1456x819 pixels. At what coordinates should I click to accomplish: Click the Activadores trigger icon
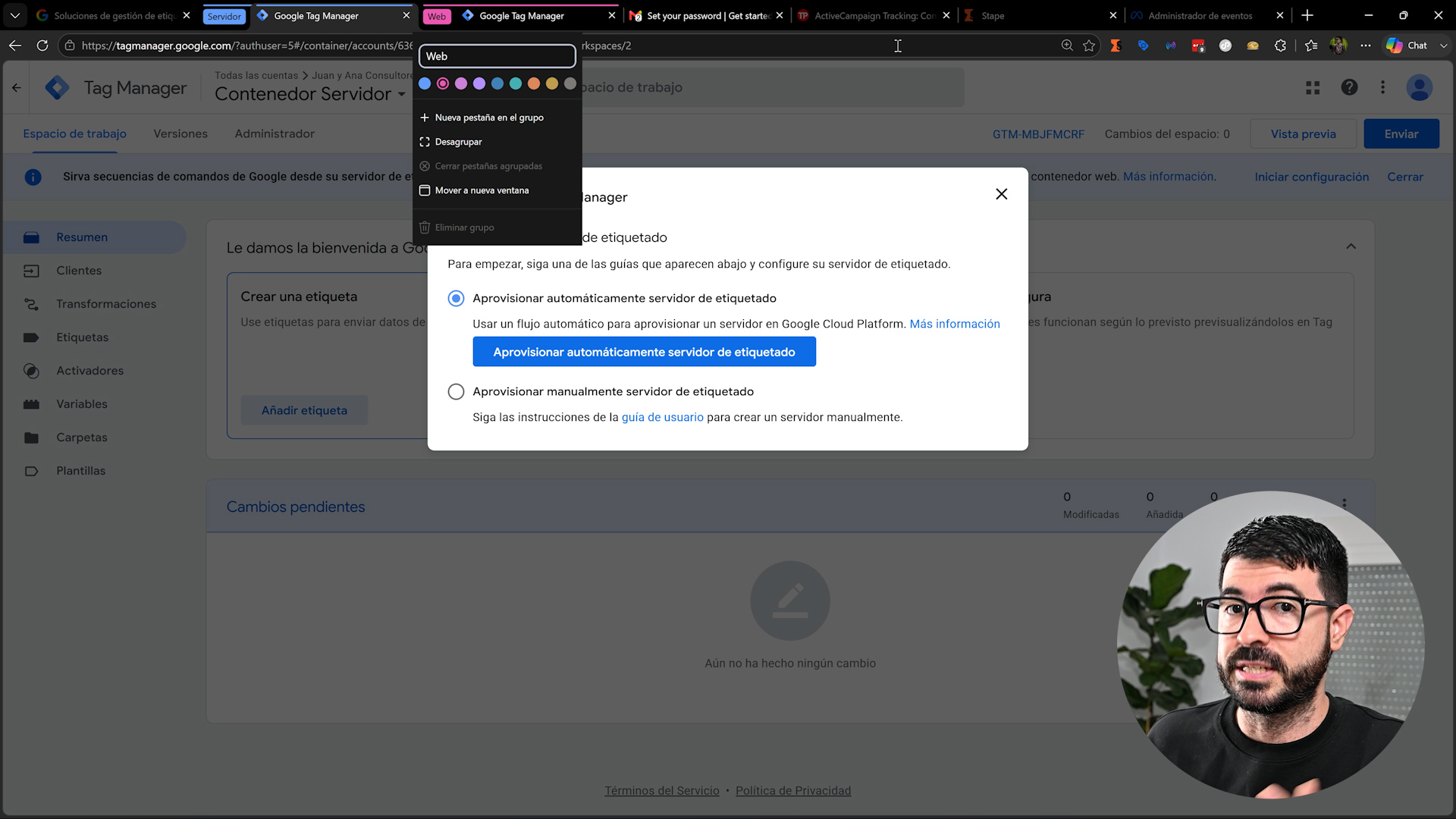click(31, 371)
